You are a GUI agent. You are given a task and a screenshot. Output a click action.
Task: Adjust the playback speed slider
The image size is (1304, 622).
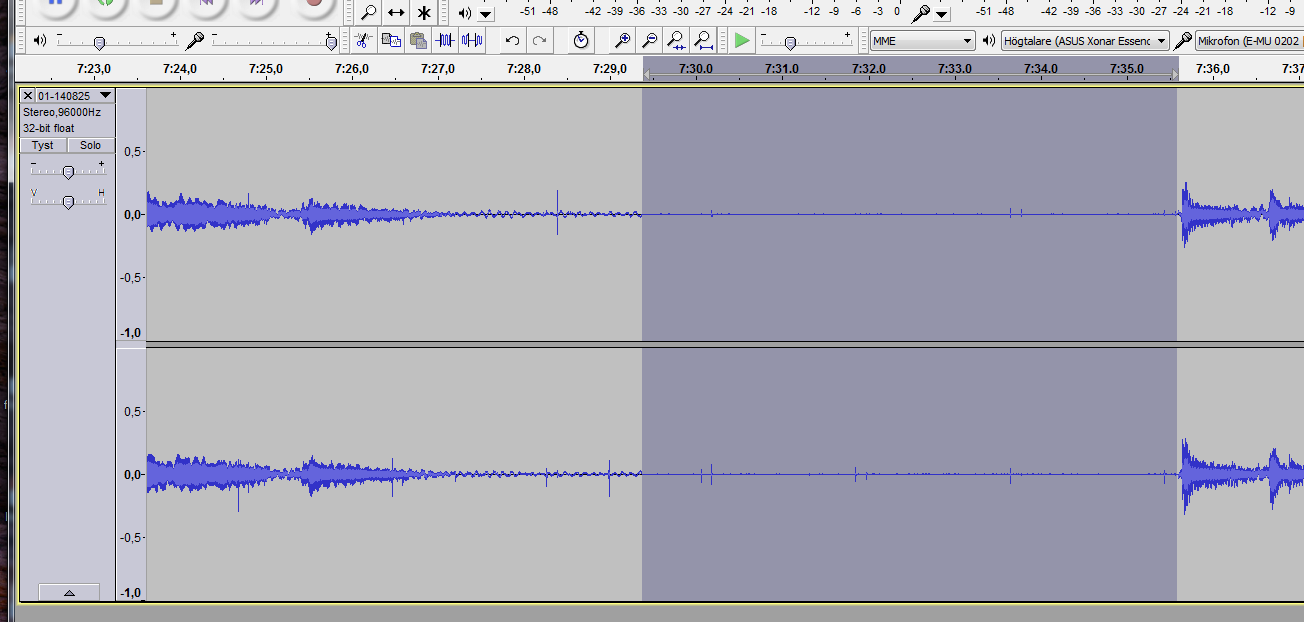pyautogui.click(x=790, y=42)
